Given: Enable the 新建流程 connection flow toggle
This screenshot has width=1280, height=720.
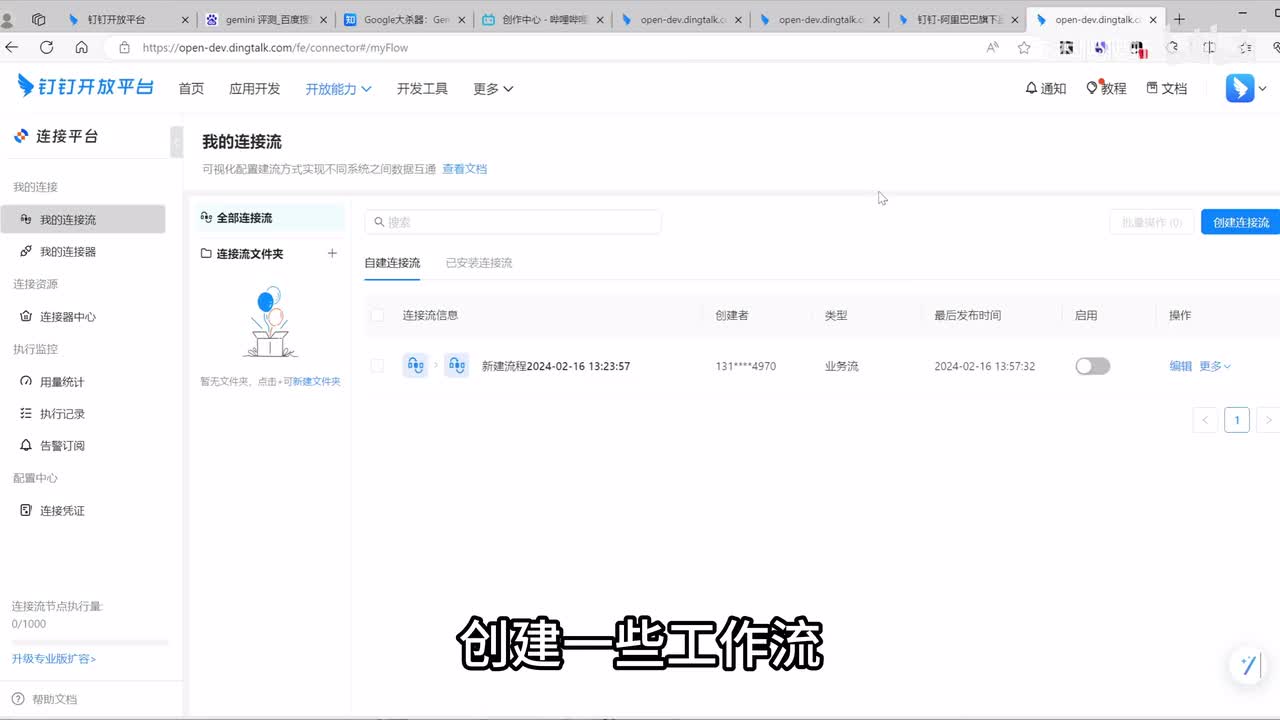Looking at the screenshot, I should [1092, 366].
